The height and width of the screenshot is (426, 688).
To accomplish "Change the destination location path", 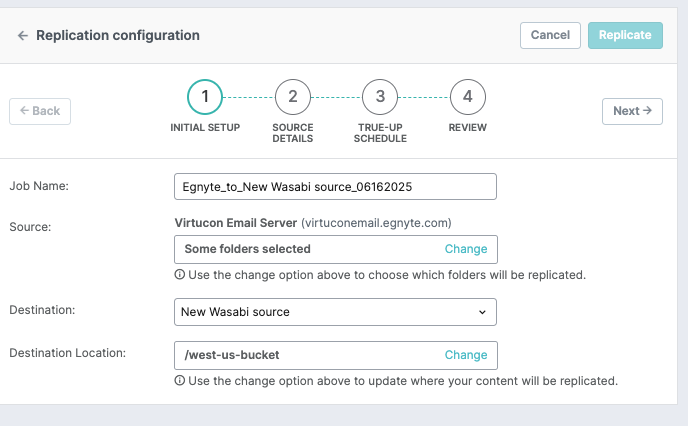I will 466,355.
